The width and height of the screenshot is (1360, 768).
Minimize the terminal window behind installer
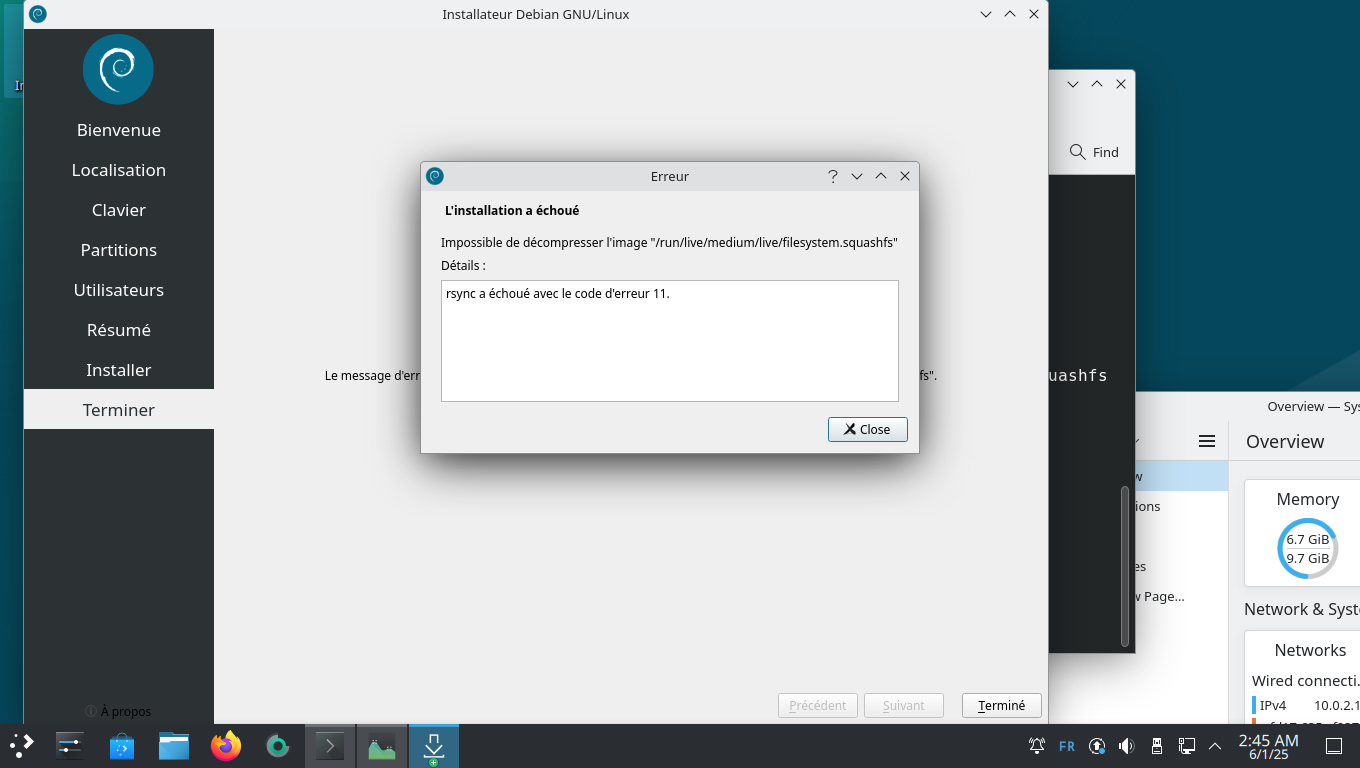pyautogui.click(x=1073, y=84)
